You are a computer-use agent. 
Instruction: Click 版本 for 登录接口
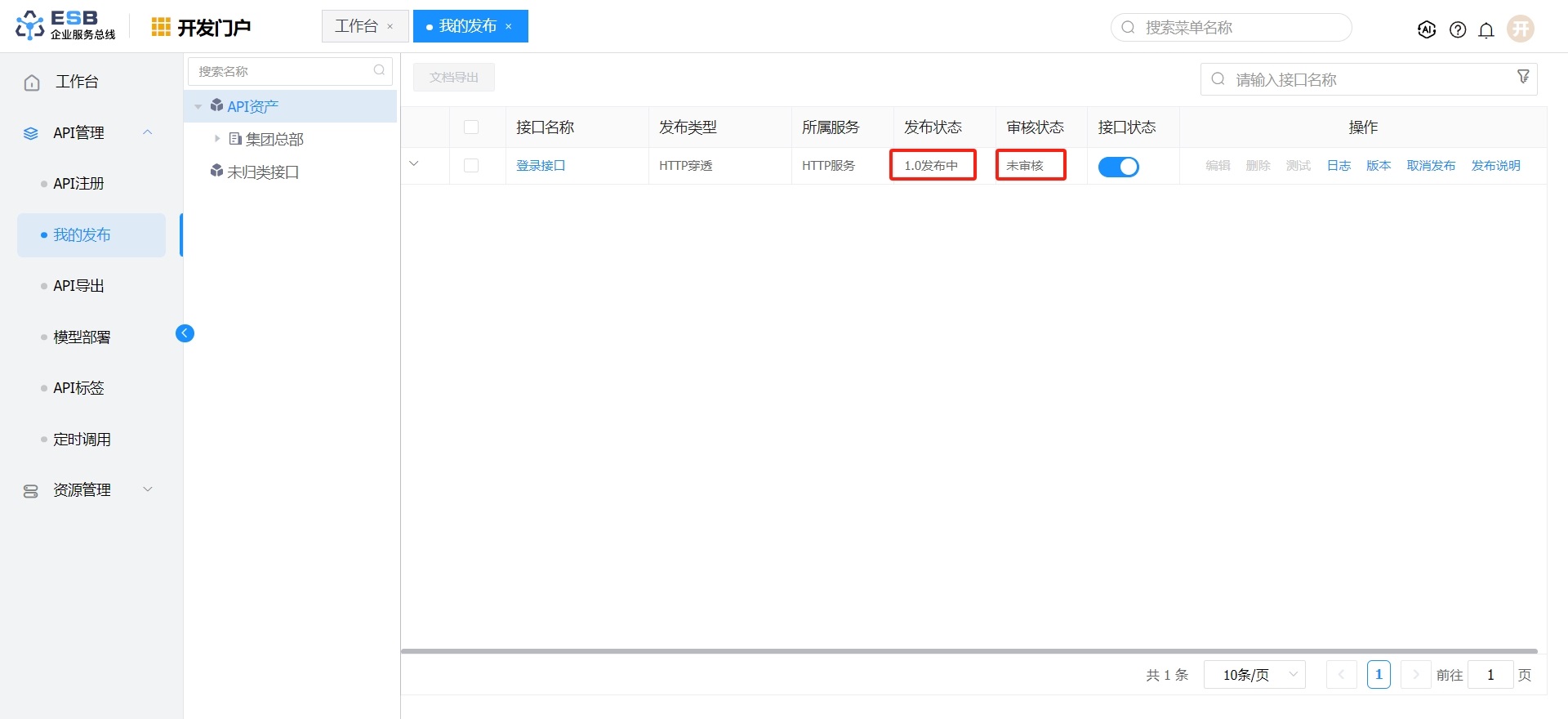click(1379, 165)
